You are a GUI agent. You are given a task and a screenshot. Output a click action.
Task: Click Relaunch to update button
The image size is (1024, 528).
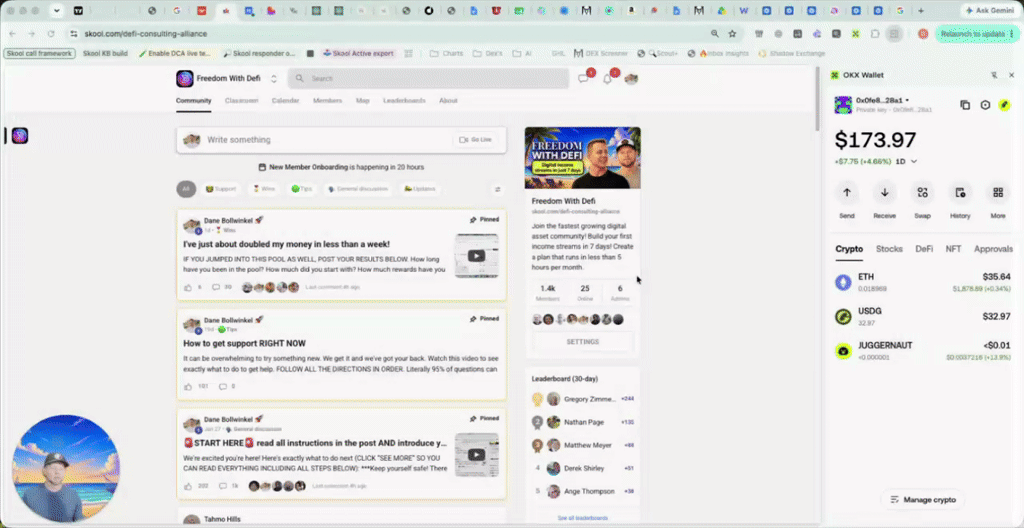point(977,33)
